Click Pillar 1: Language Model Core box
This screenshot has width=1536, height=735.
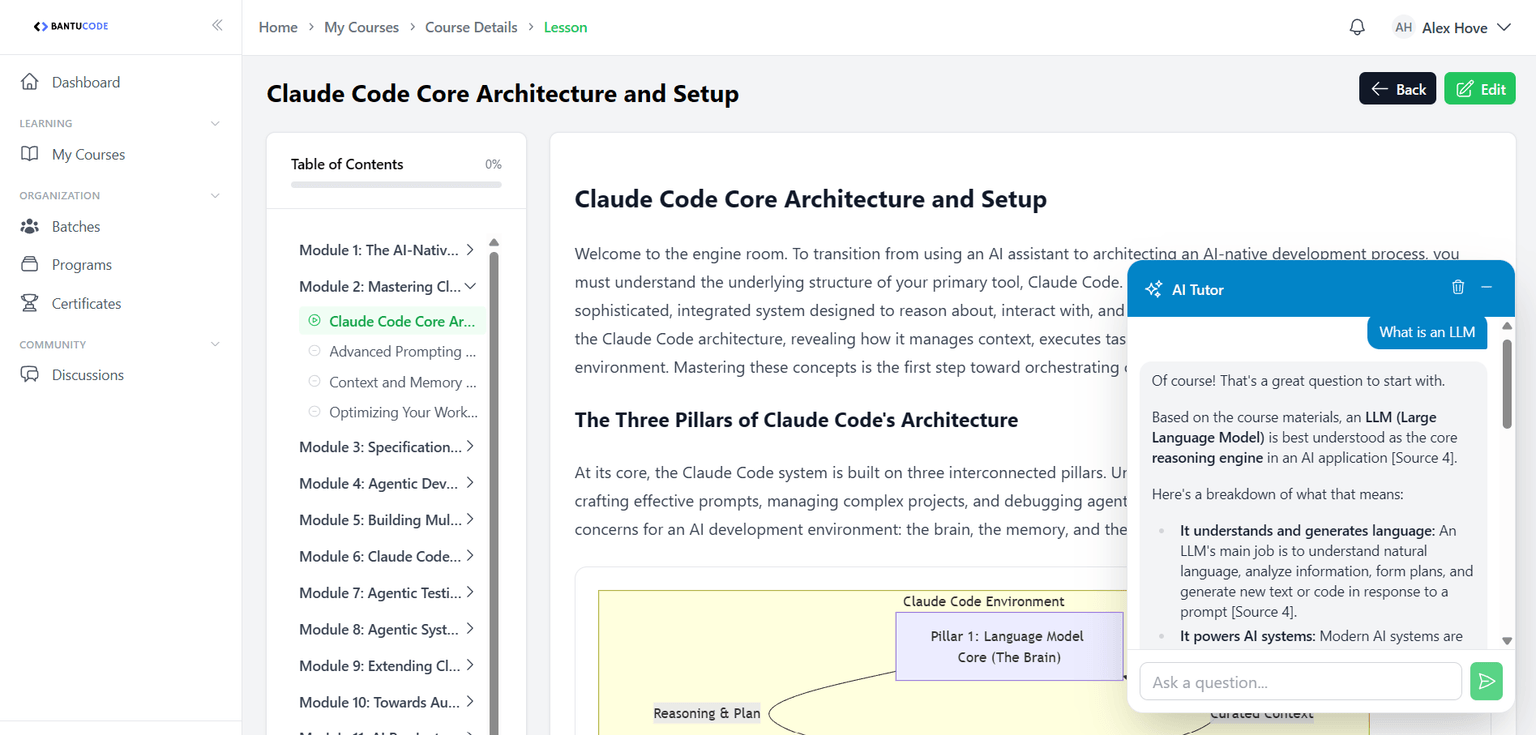(1009, 646)
